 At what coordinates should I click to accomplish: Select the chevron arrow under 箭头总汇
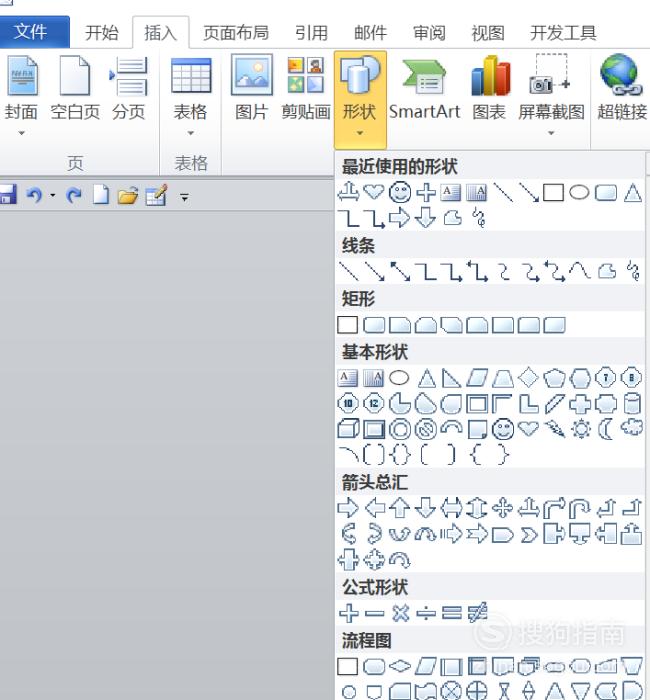529,534
